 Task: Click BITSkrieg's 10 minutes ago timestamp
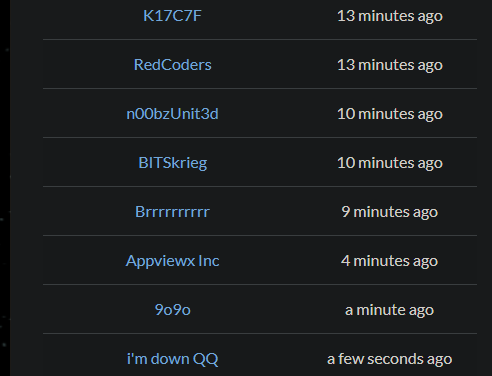(390, 163)
